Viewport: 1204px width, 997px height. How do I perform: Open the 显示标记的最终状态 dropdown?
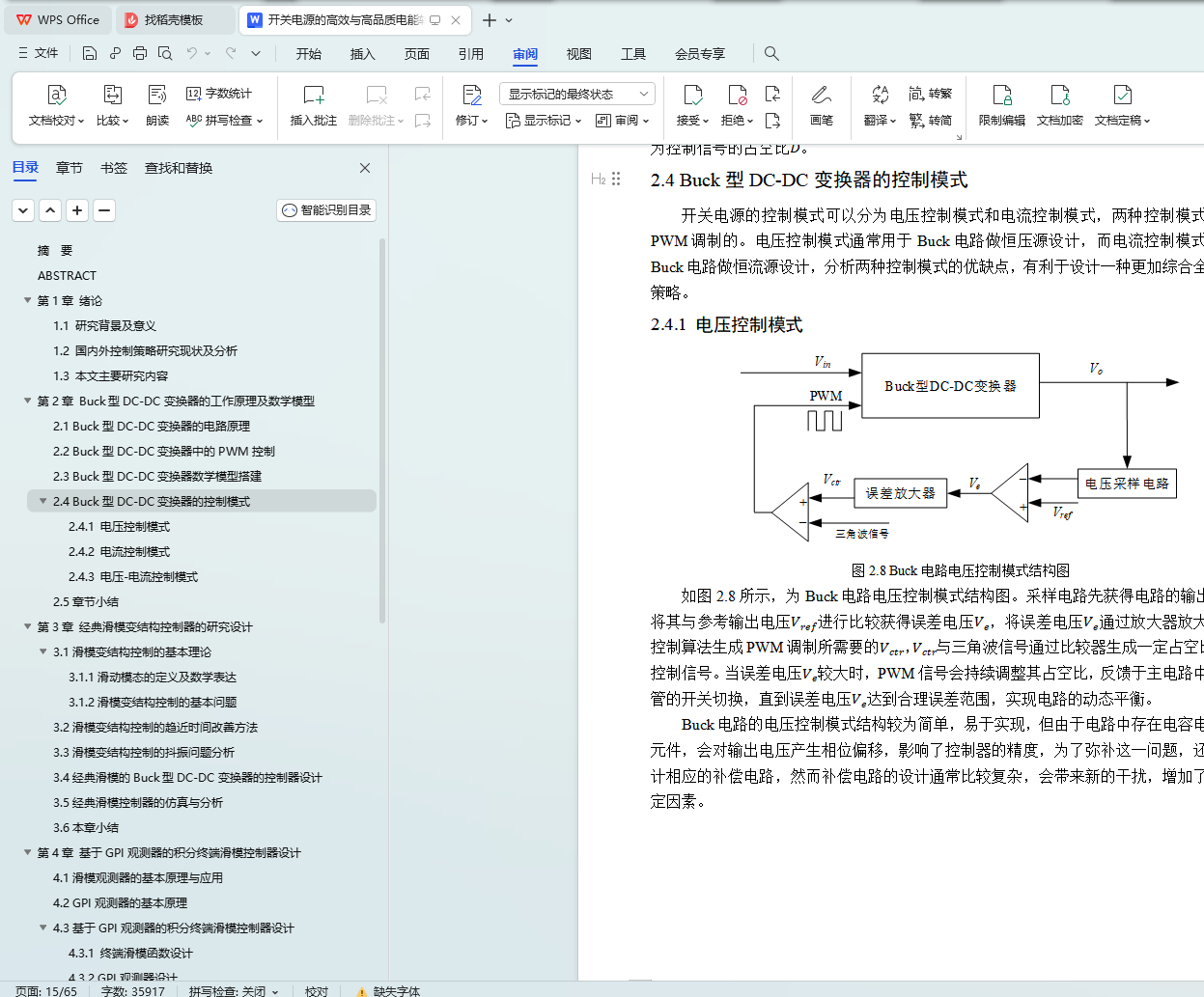[x=577, y=94]
